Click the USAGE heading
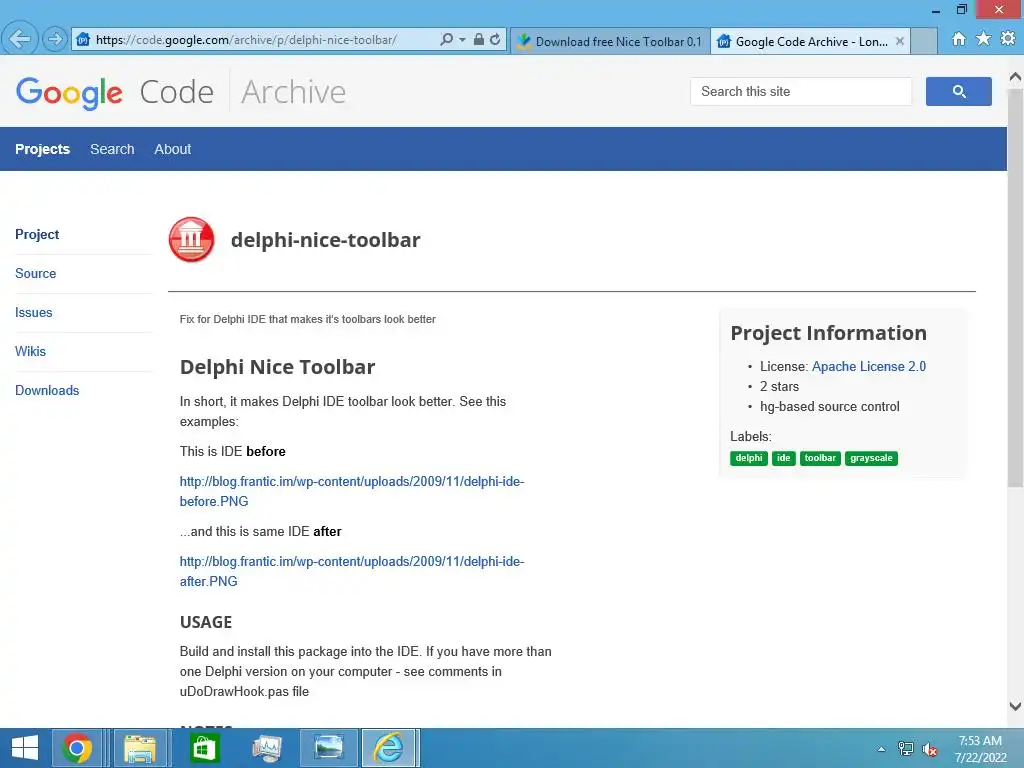This screenshot has height=768, width=1024. (x=206, y=622)
